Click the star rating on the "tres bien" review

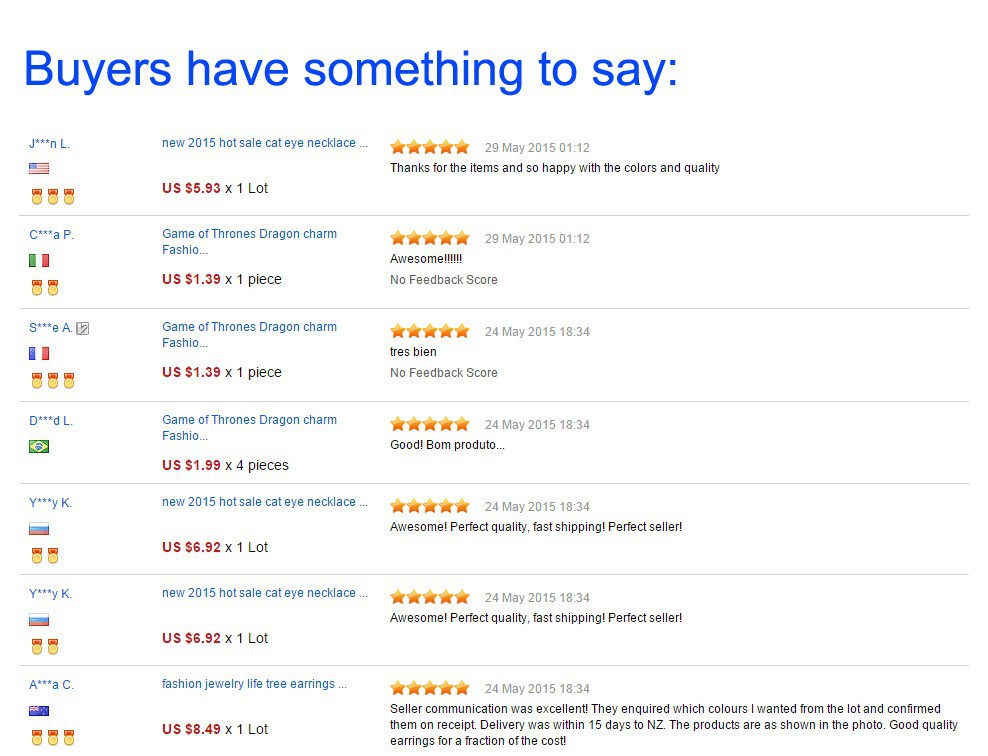coord(429,331)
